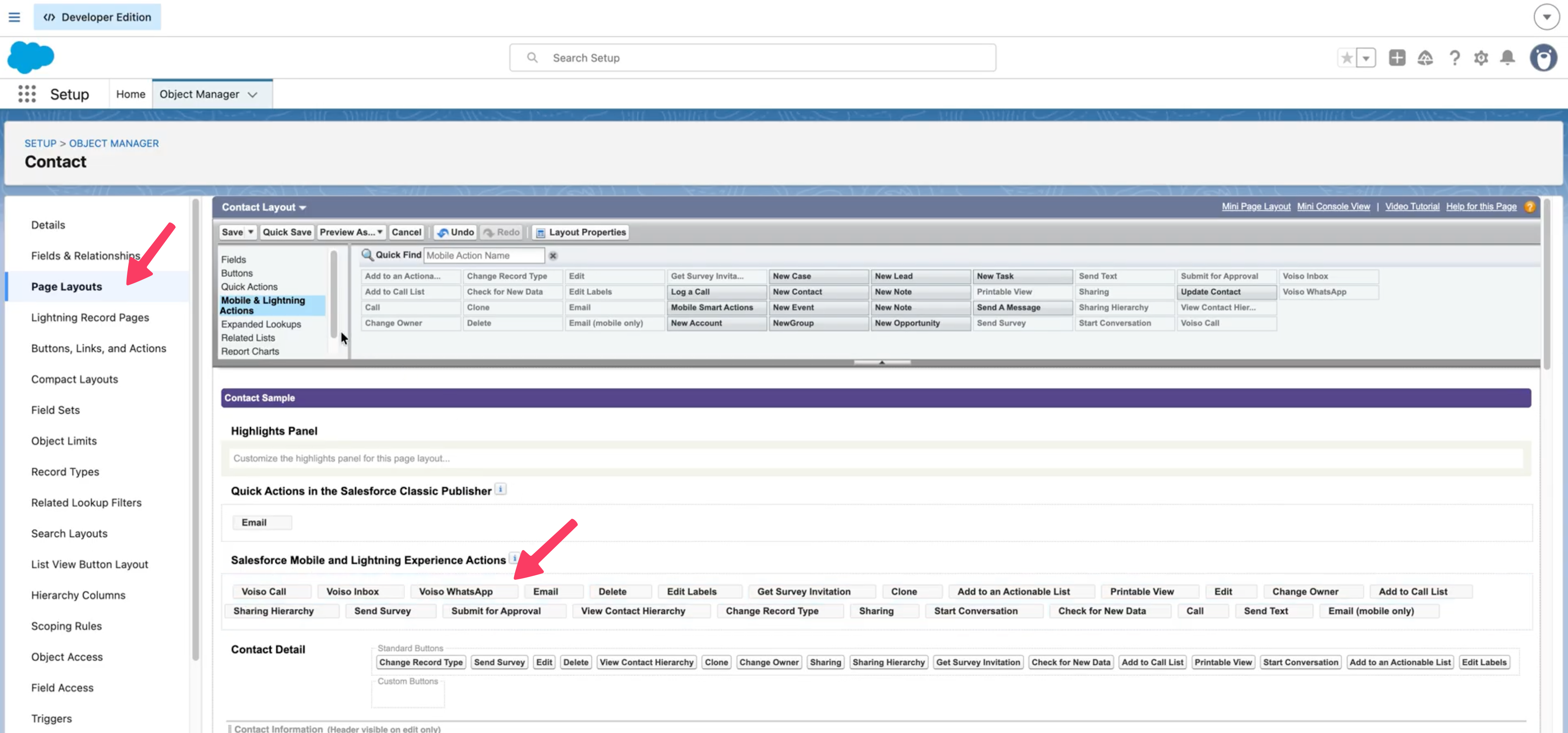Click New Case in the palette

(819, 276)
